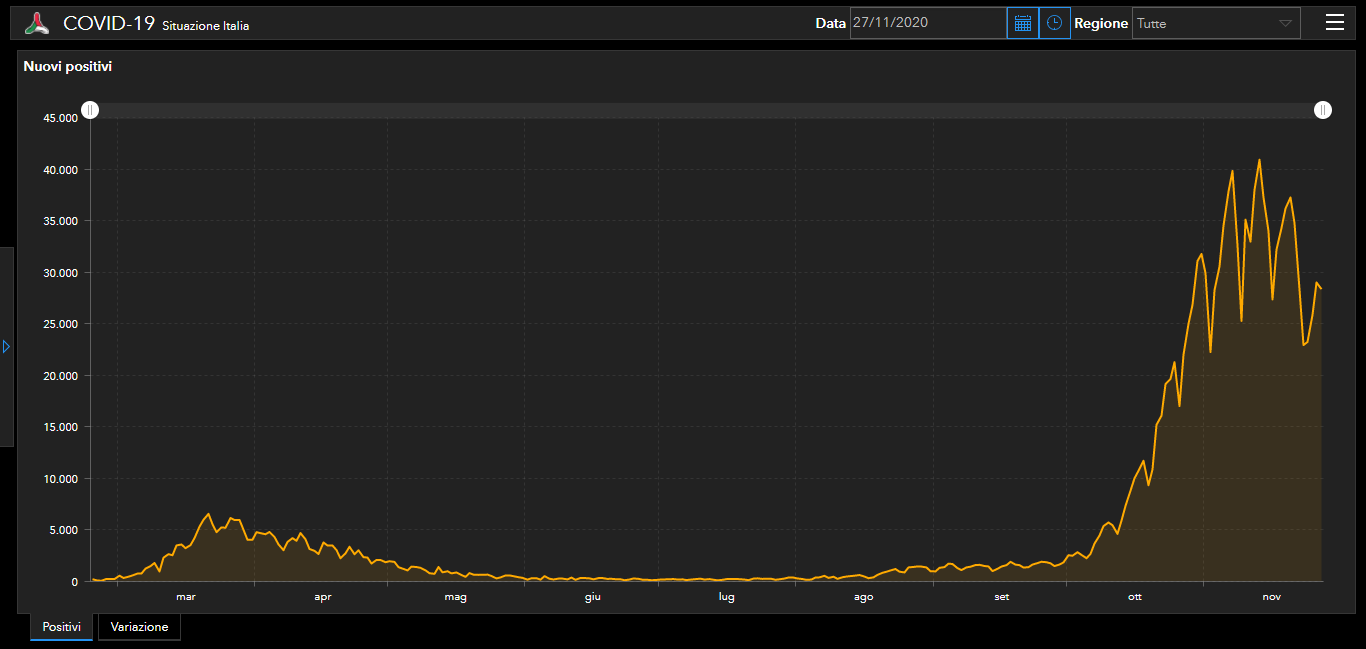Click the 40.000 y-axis label
The width and height of the screenshot is (1366, 649).
58,170
